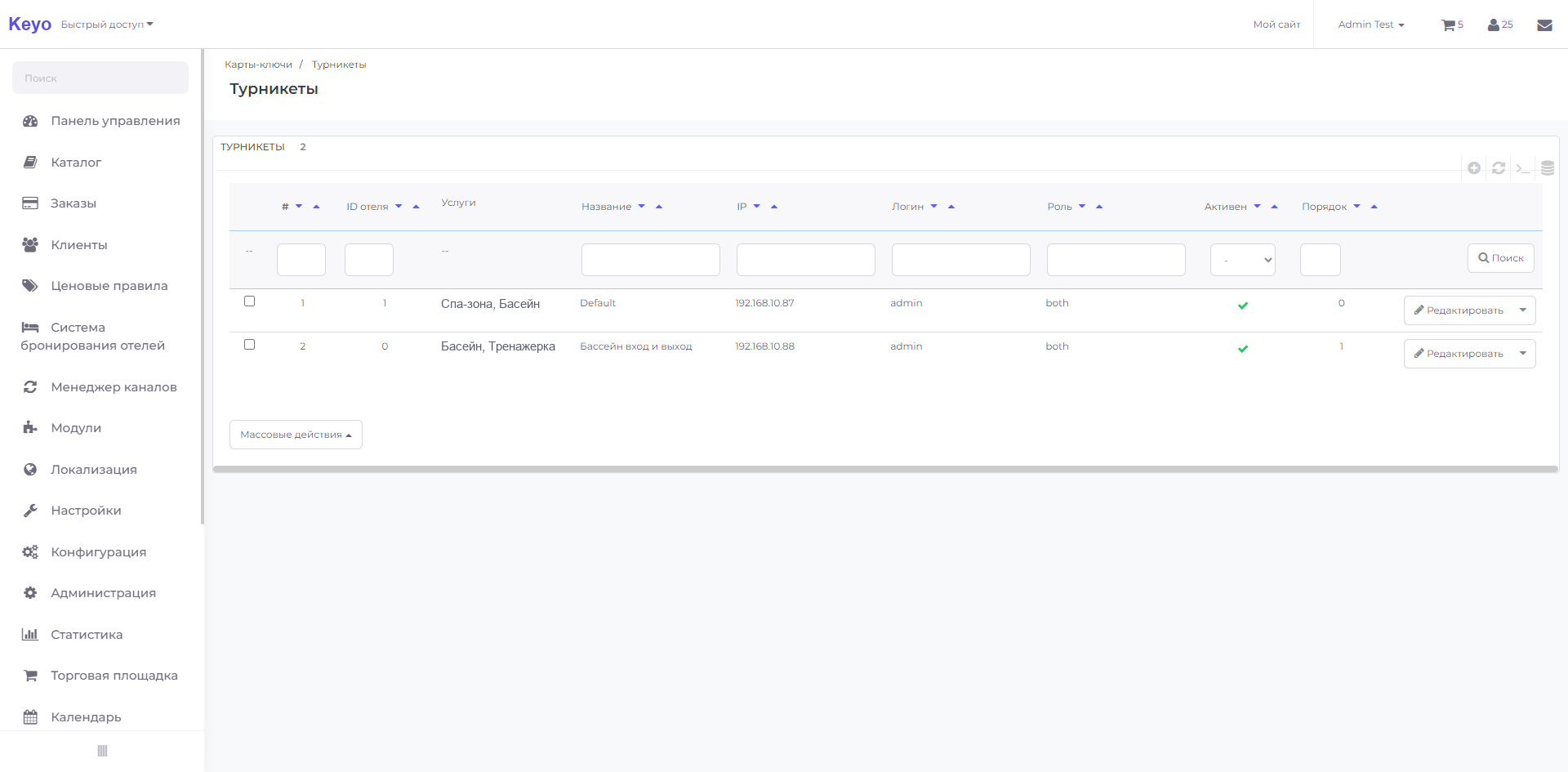Screen dimensions: 1568x772
Task: Open Настройки in the sidebar
Action: click(x=86, y=511)
